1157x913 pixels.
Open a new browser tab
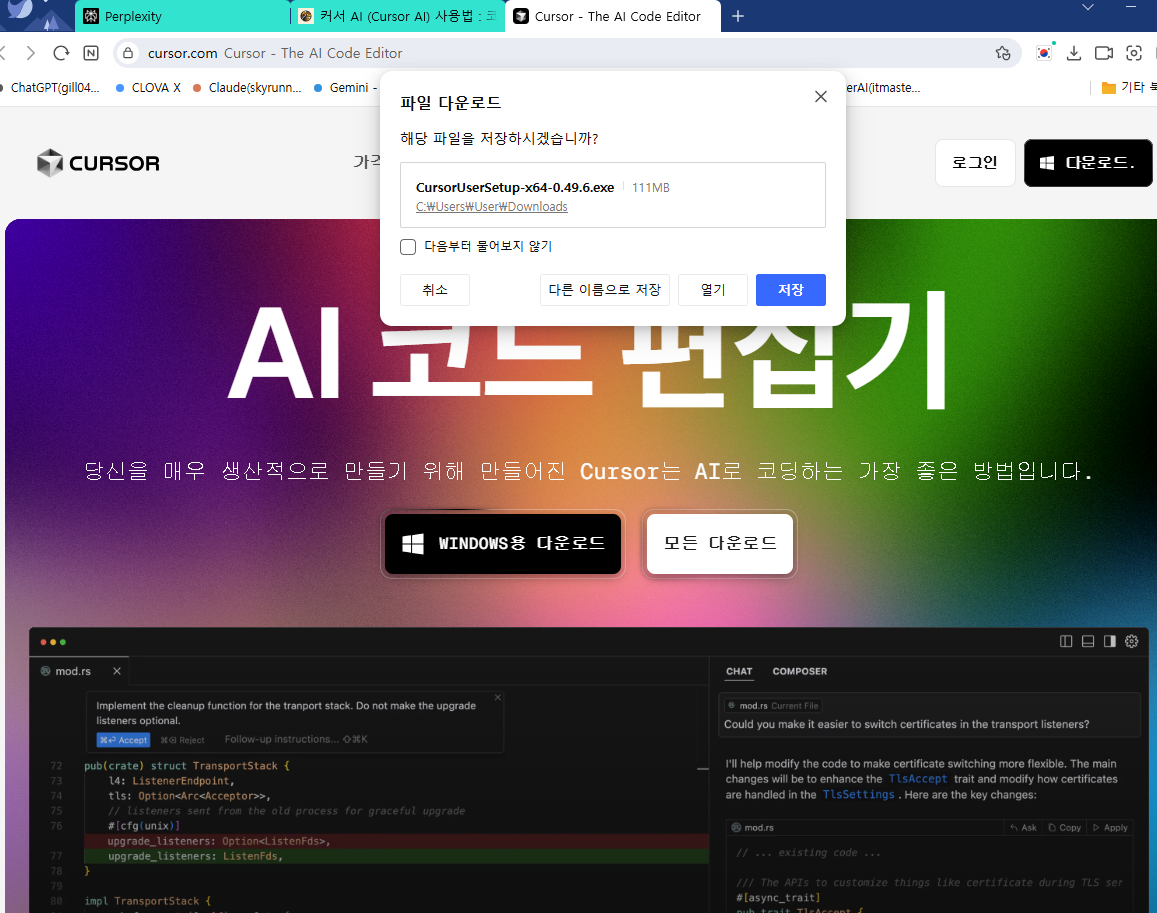[738, 16]
